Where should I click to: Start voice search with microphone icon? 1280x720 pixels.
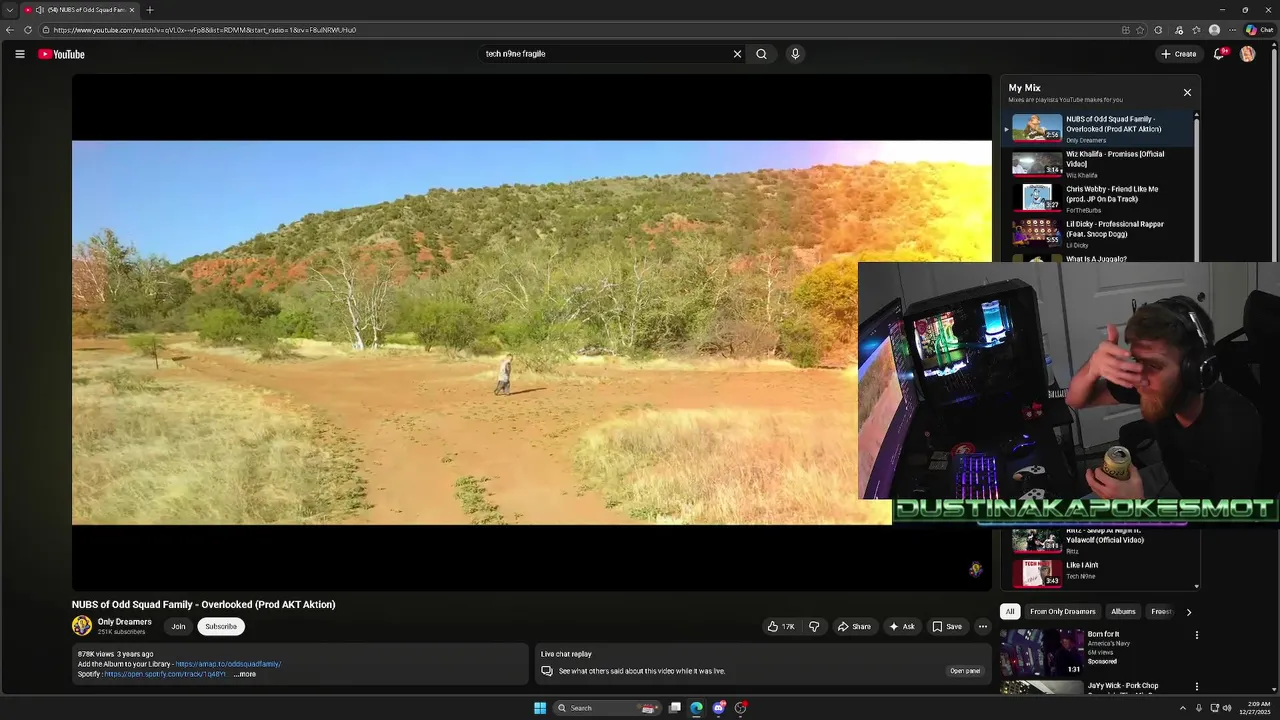pos(795,54)
